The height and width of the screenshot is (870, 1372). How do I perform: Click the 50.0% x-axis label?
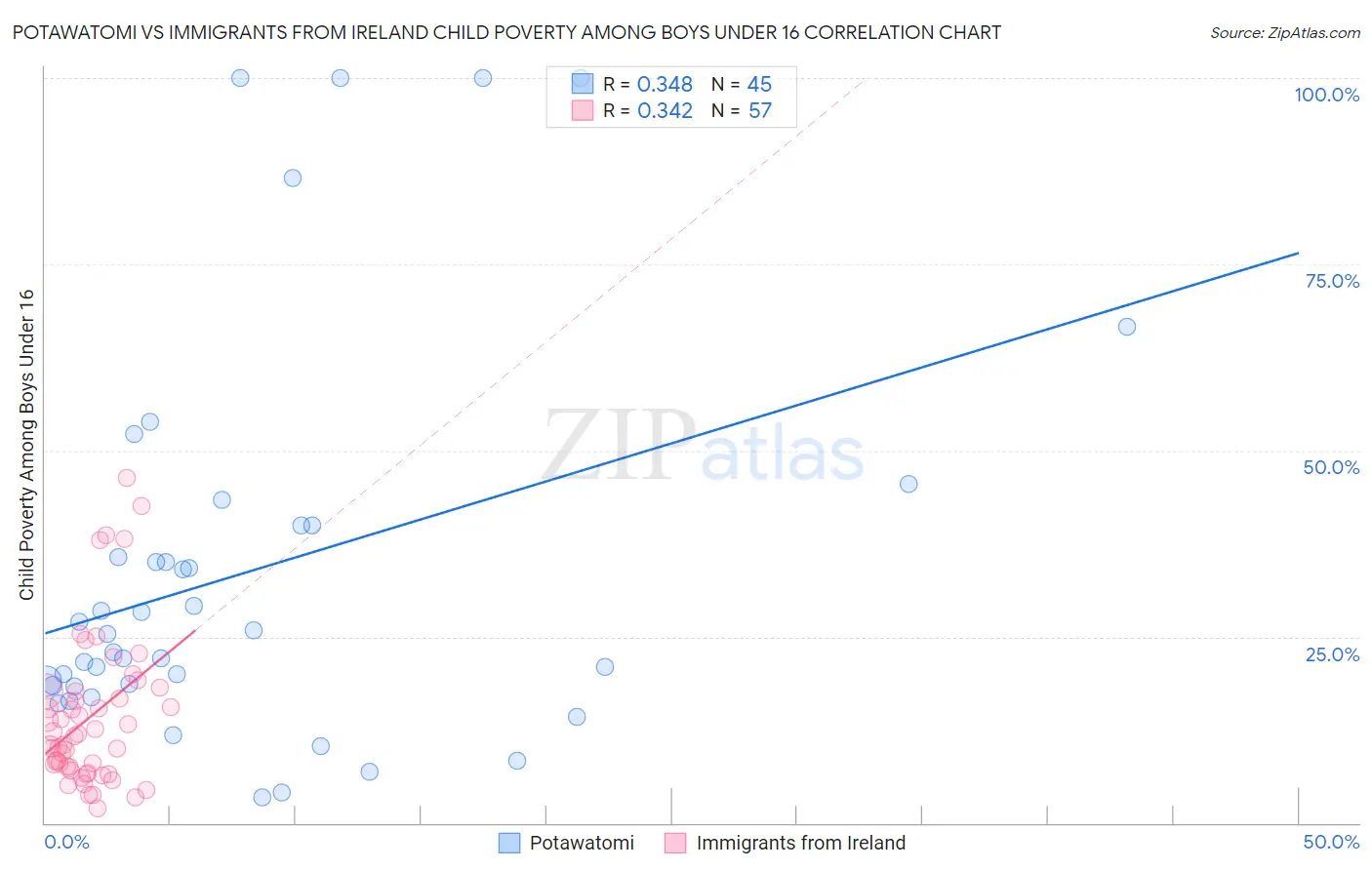coord(1331,842)
